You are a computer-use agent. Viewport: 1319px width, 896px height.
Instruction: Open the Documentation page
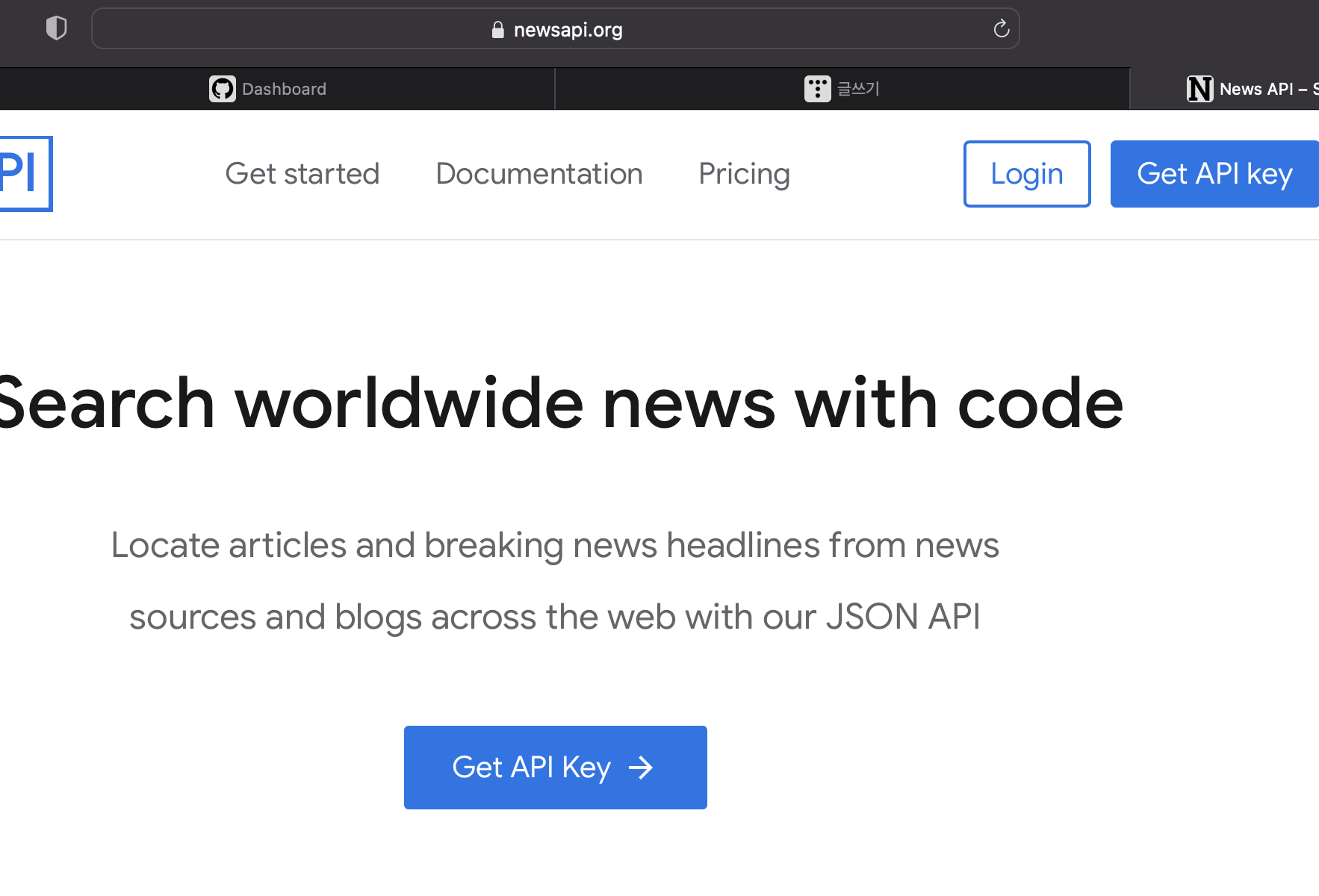point(539,174)
